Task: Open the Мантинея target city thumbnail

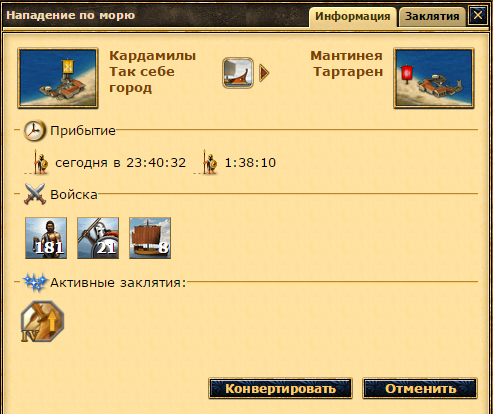Action: point(434,78)
